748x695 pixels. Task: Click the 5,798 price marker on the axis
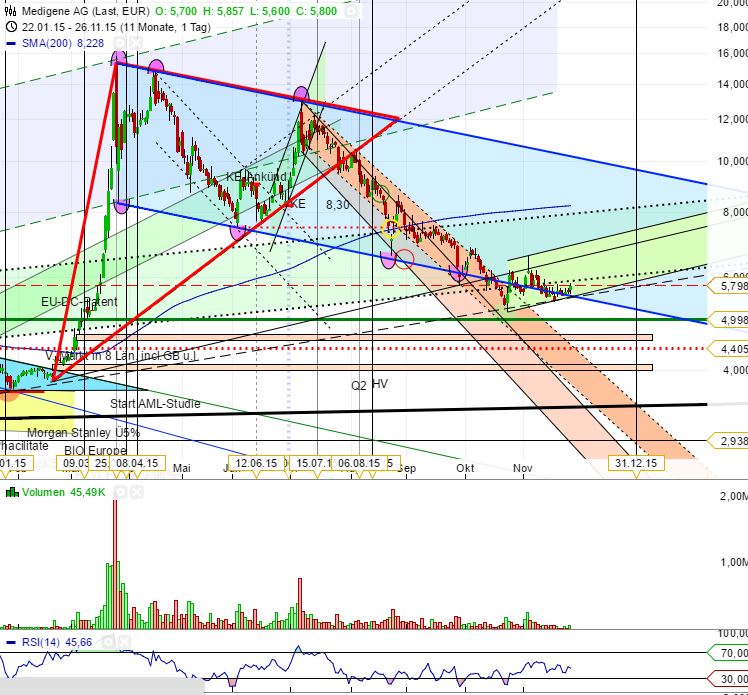tap(728, 286)
